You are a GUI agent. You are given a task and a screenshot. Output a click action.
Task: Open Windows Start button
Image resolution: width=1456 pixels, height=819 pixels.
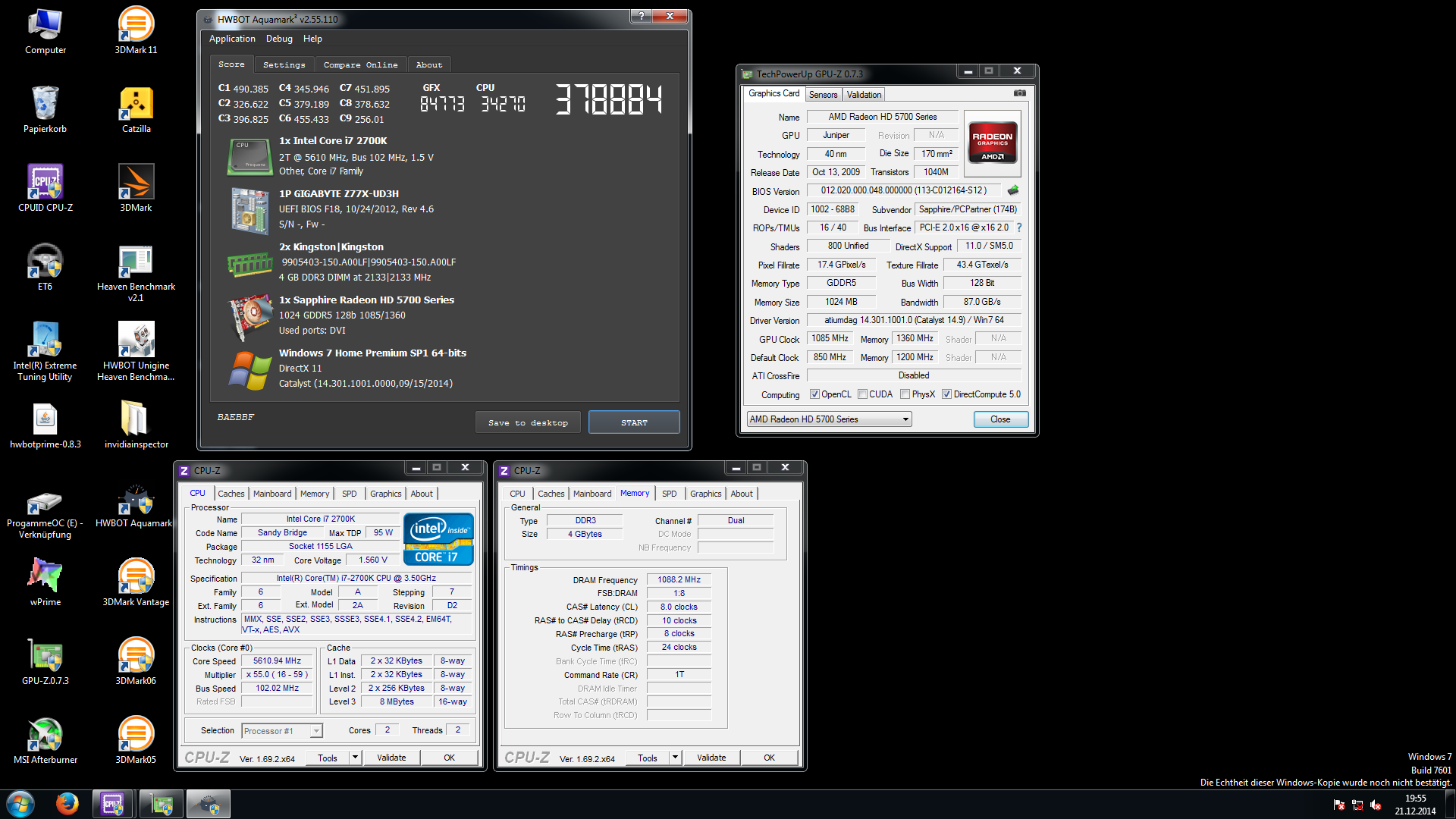point(20,804)
